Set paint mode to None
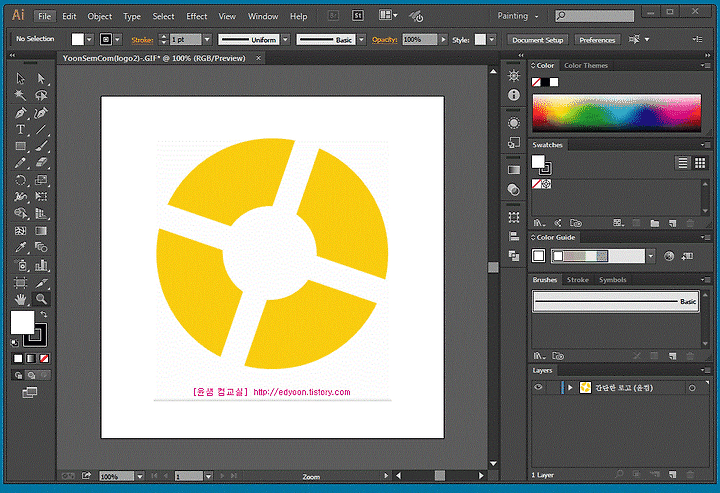Screen dimensions: 720x493 point(45,359)
